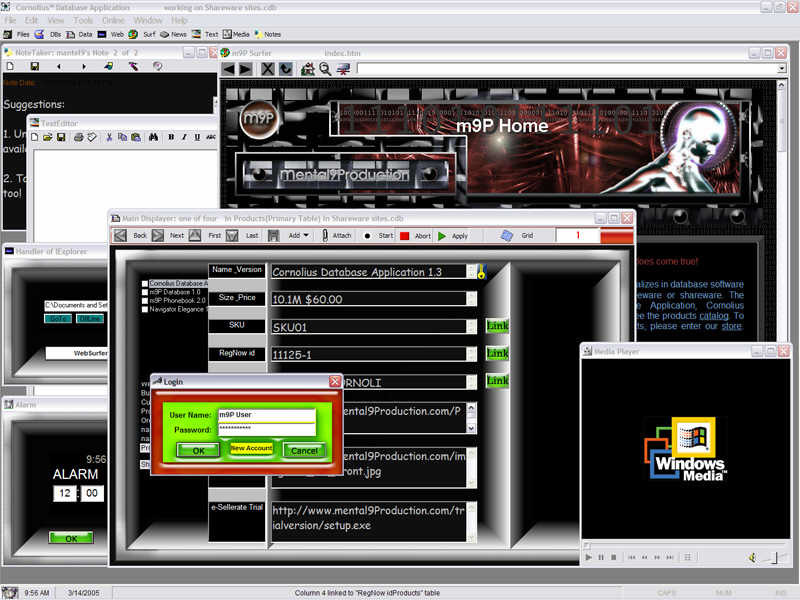Go to Next record in Main Displayer
The width and height of the screenshot is (800, 600).
pos(168,236)
